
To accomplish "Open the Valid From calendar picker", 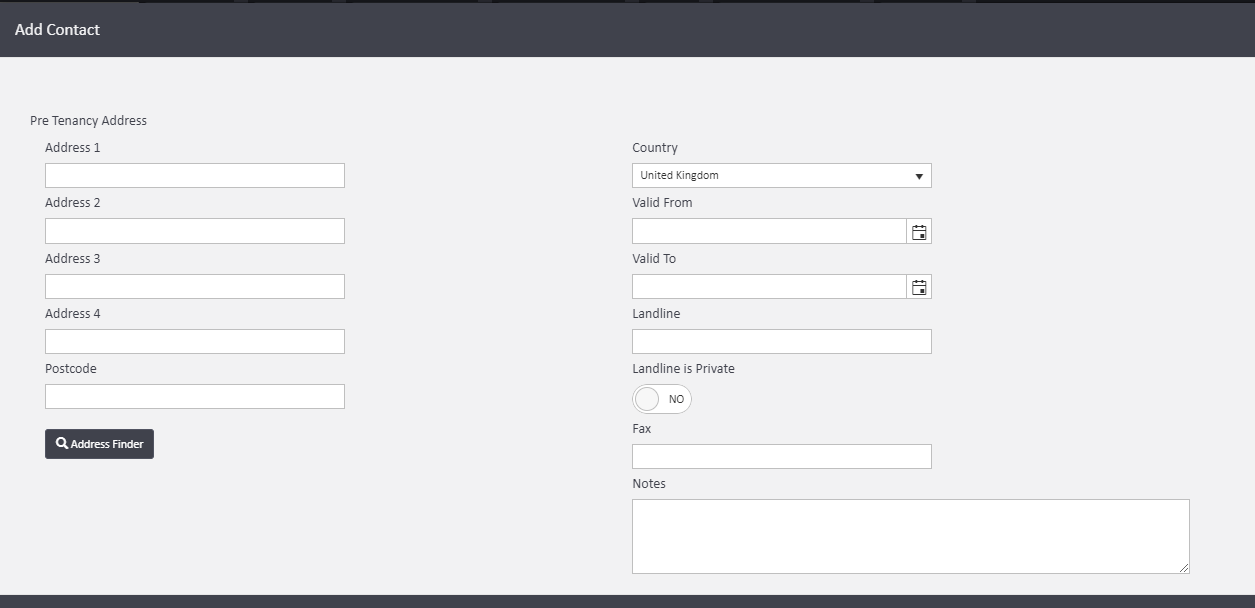I will pos(918,230).
